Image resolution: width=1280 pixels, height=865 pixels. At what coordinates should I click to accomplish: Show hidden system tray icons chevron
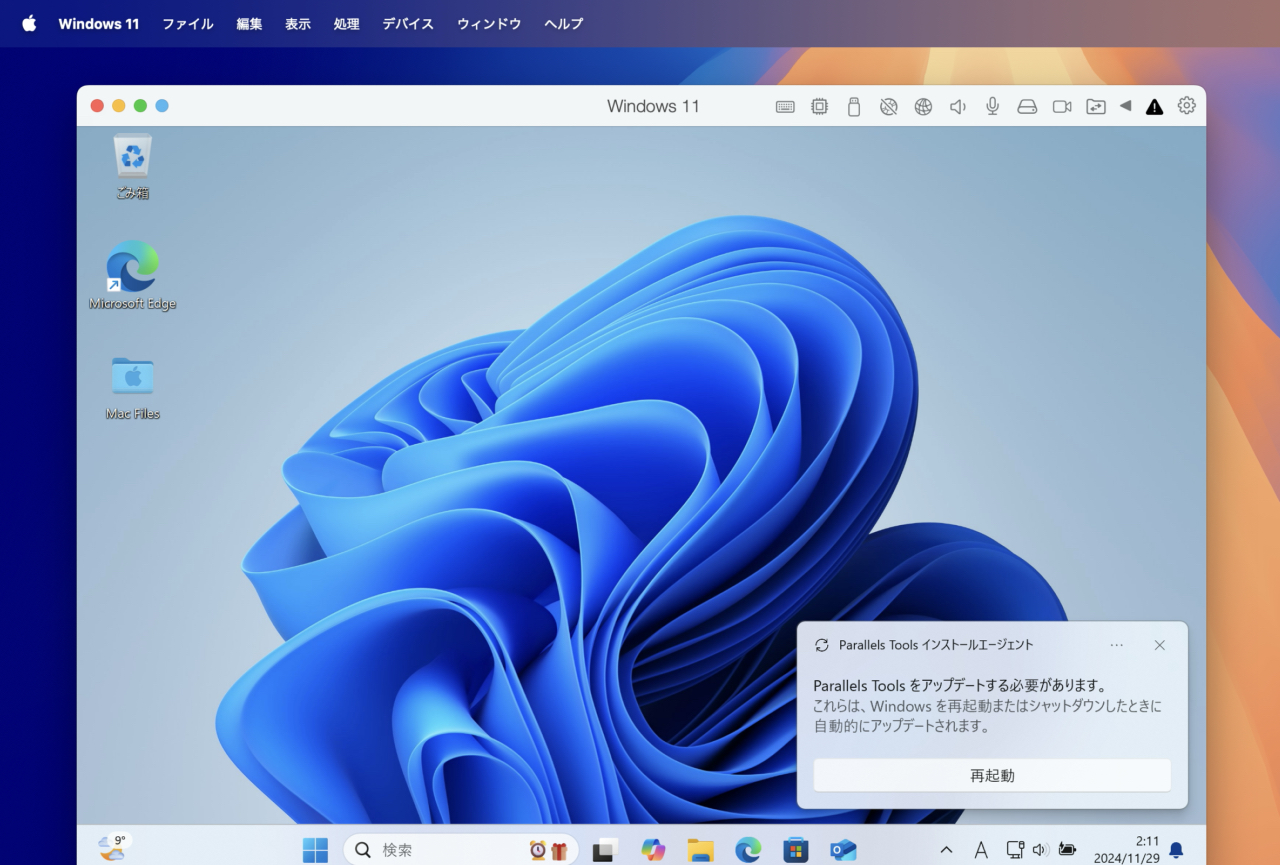click(x=946, y=850)
